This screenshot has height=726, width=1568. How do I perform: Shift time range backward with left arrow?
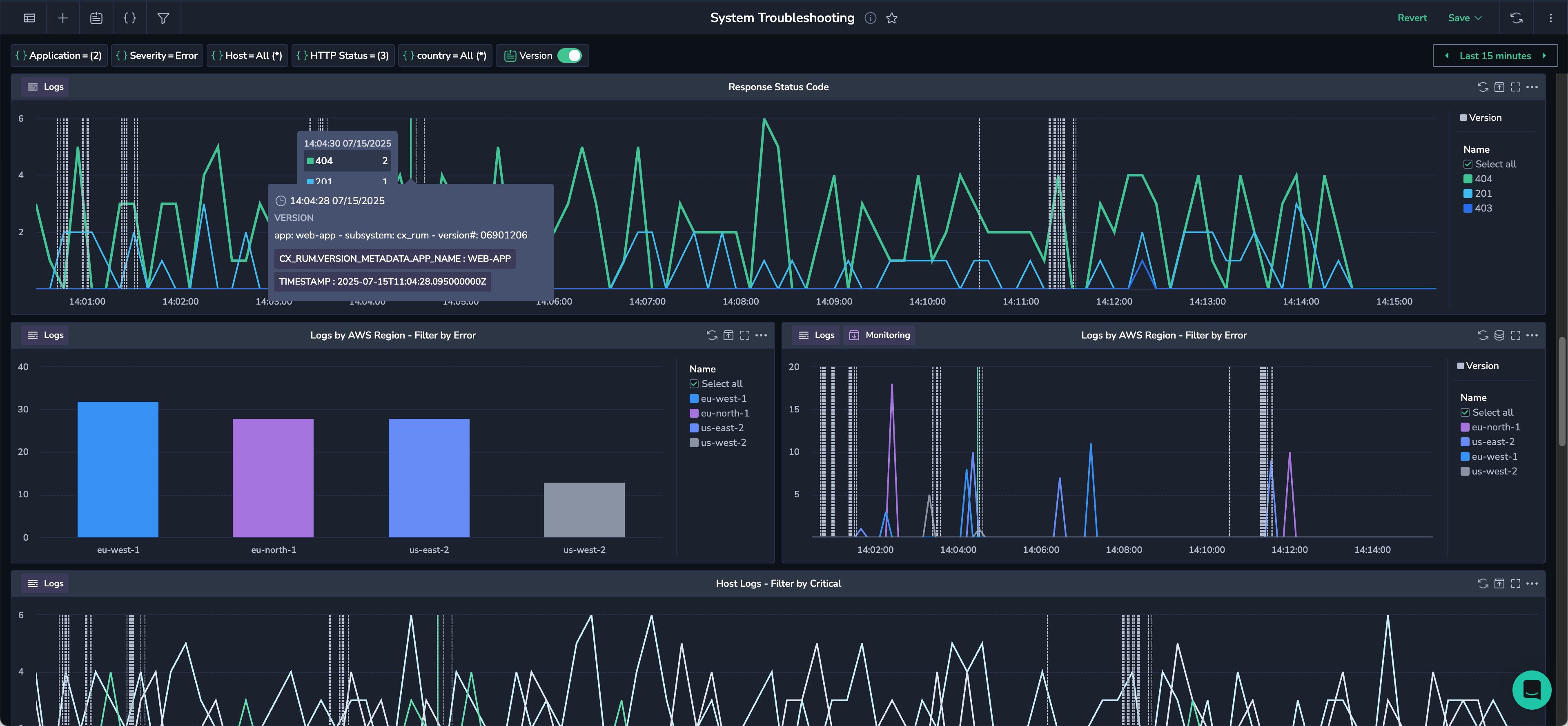(1446, 56)
